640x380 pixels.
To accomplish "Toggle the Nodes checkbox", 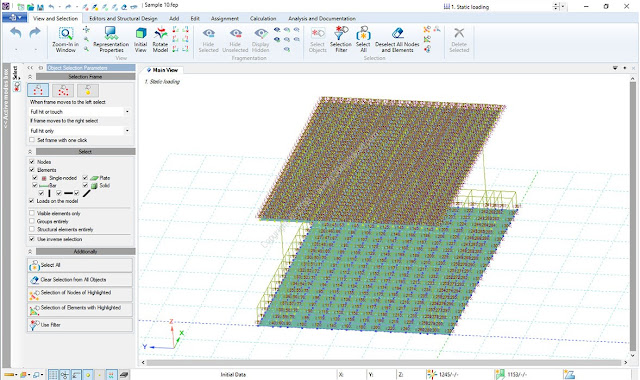I will tap(32, 162).
